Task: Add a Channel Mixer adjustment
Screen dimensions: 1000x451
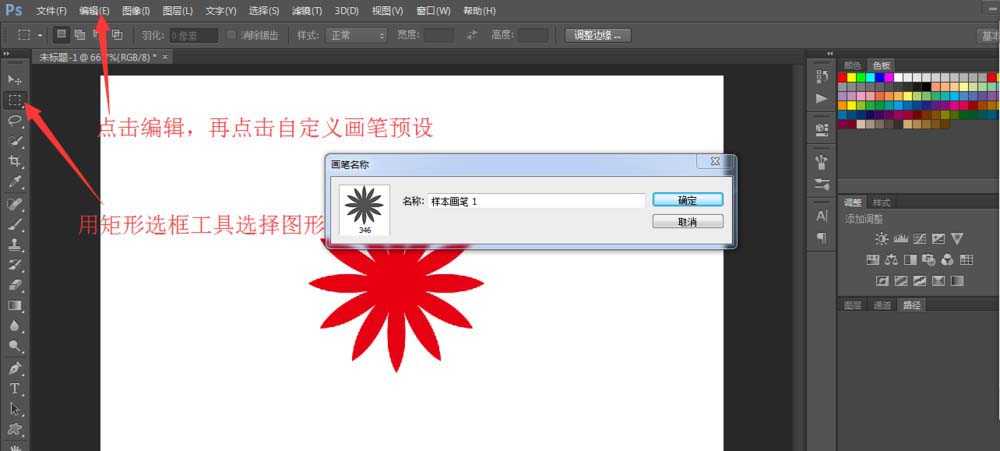Action: pyautogui.click(x=948, y=260)
